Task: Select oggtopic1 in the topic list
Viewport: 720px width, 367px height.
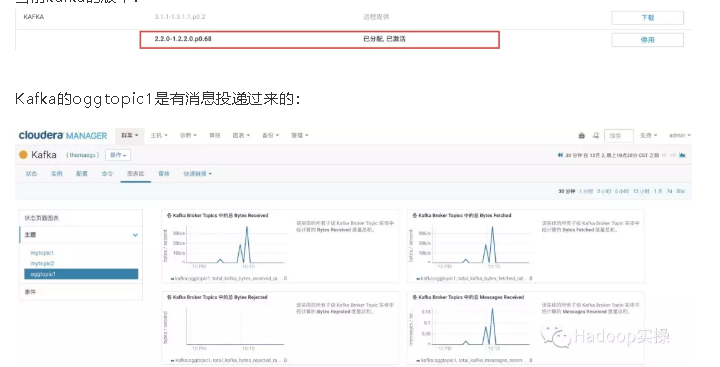Action: [x=81, y=274]
